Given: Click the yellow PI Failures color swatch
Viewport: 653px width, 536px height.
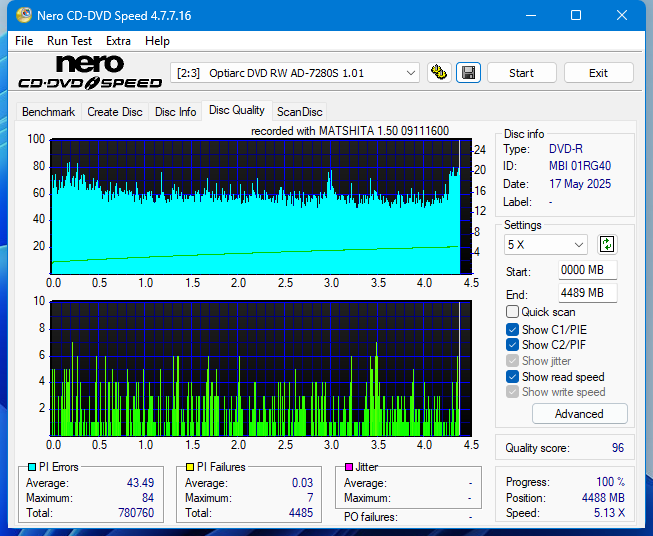Looking at the screenshot, I should 189,467.
